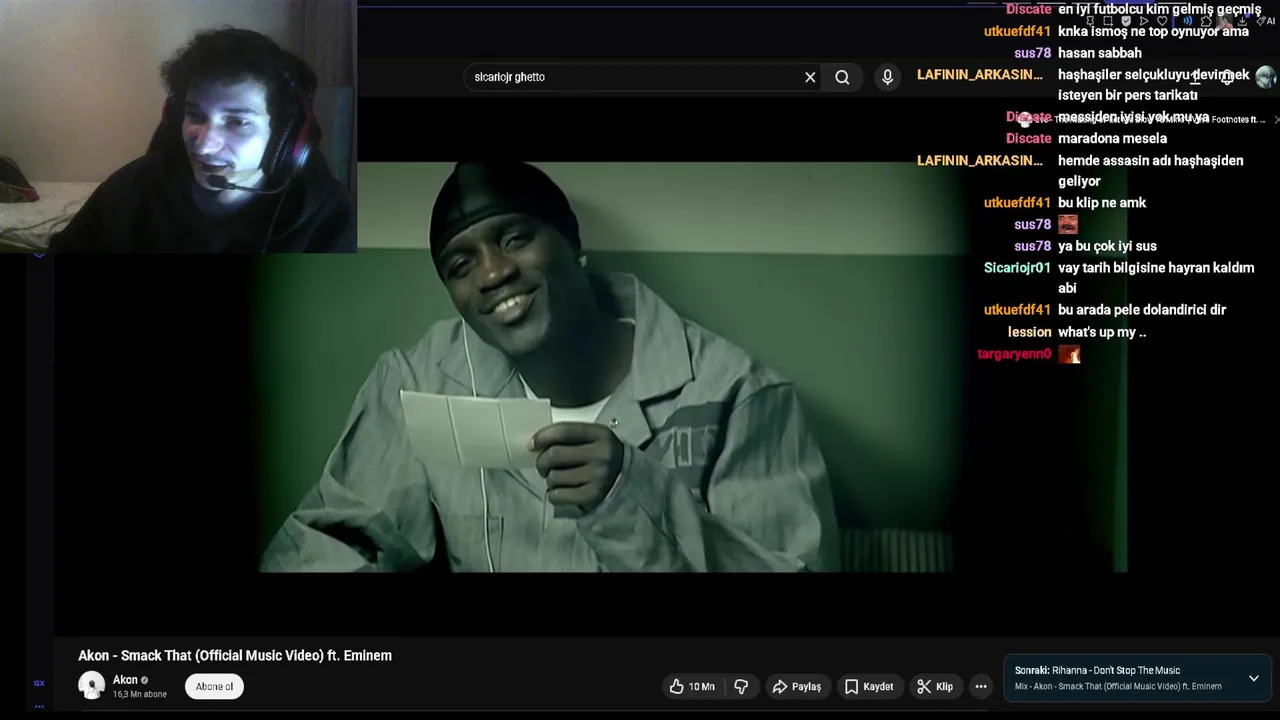Click LAFININ_ARKASIN beside 'haşhaşiler selçukluyu'
This screenshot has width=1280, height=720.
point(980,74)
